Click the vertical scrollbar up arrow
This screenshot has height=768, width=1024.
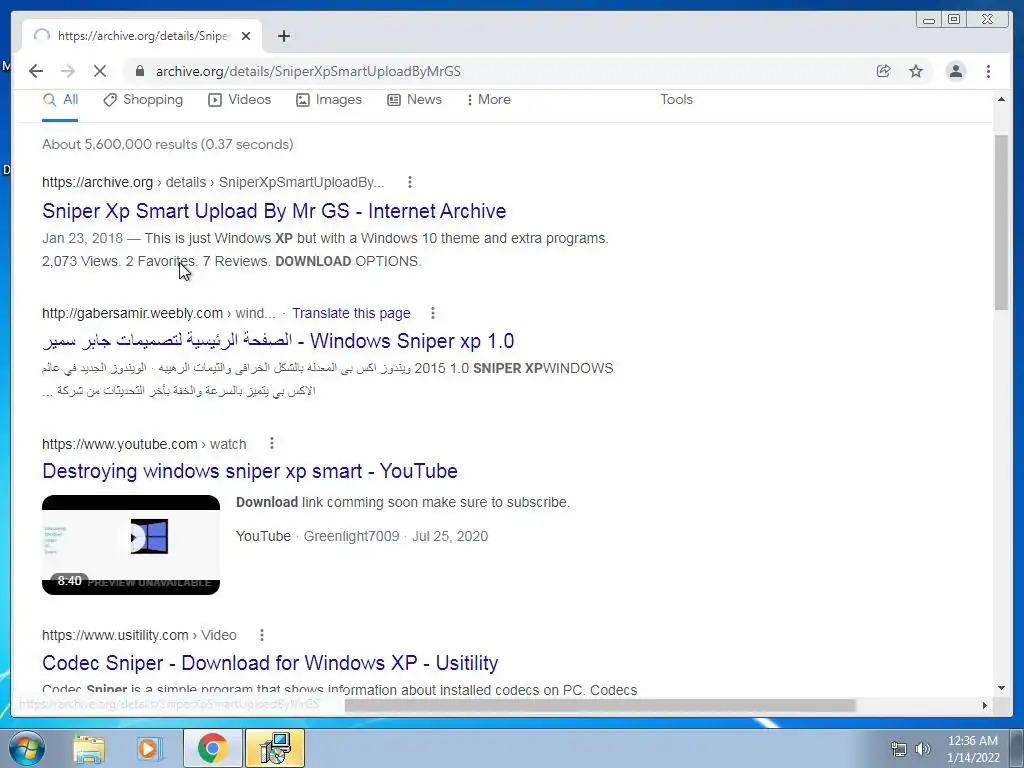pyautogui.click(x=1001, y=99)
